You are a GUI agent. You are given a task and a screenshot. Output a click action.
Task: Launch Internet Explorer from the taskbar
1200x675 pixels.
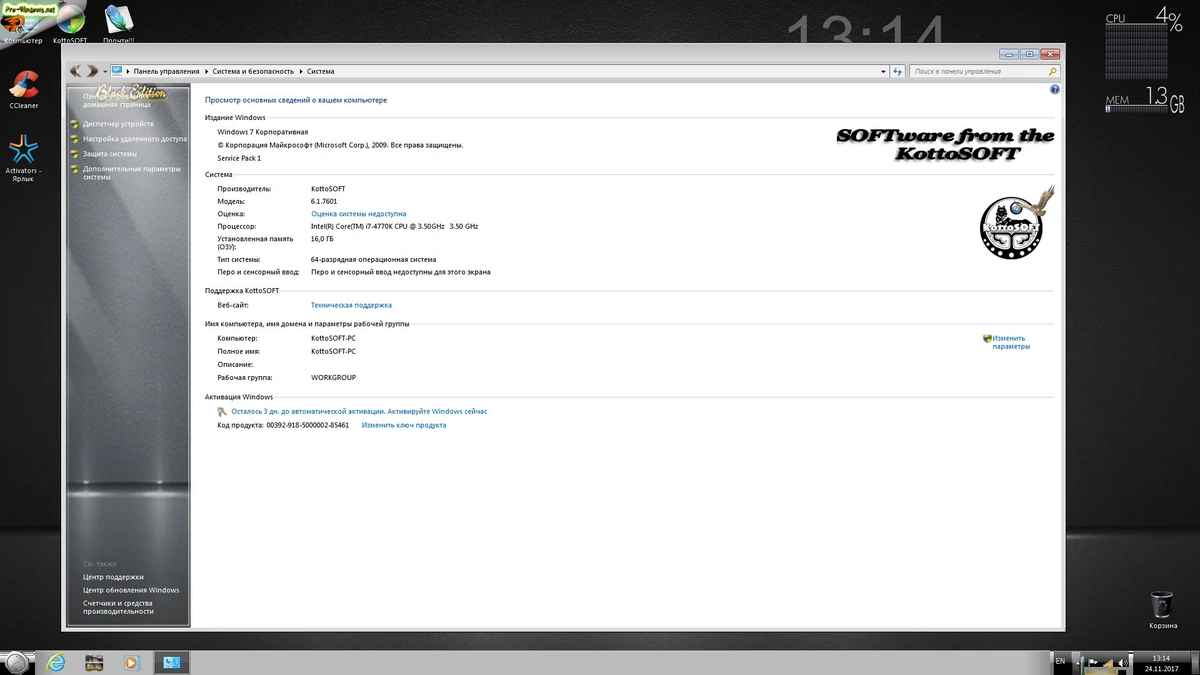[57, 662]
